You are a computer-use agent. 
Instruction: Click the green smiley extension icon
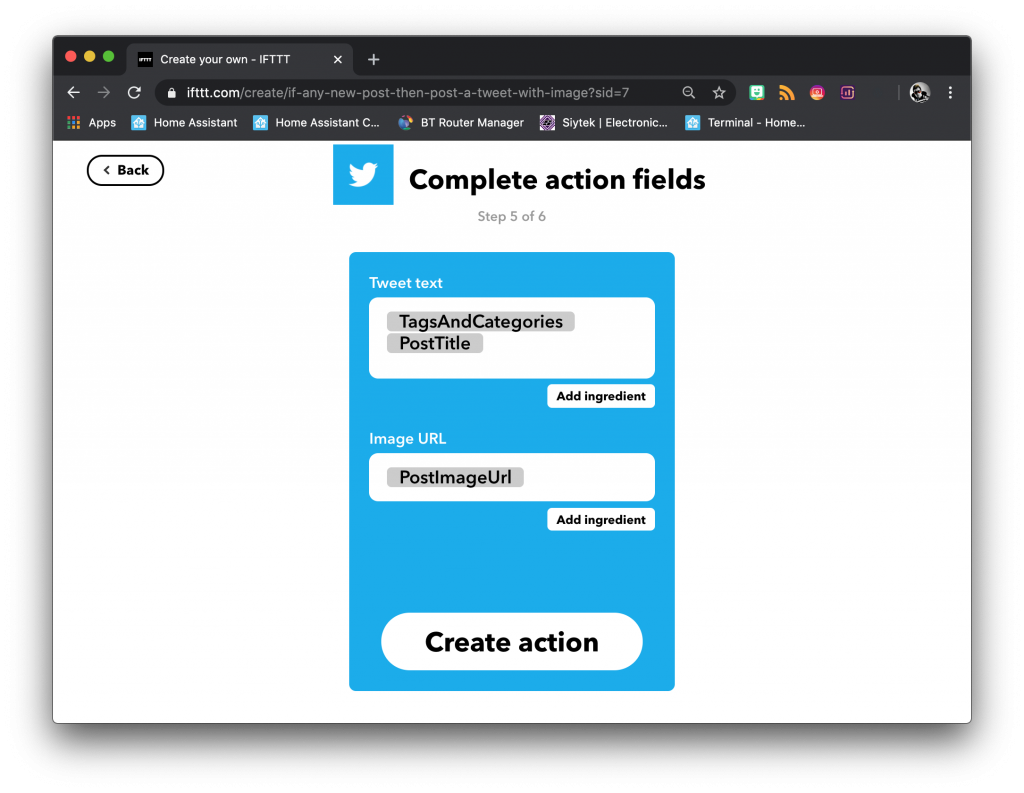[x=756, y=93]
